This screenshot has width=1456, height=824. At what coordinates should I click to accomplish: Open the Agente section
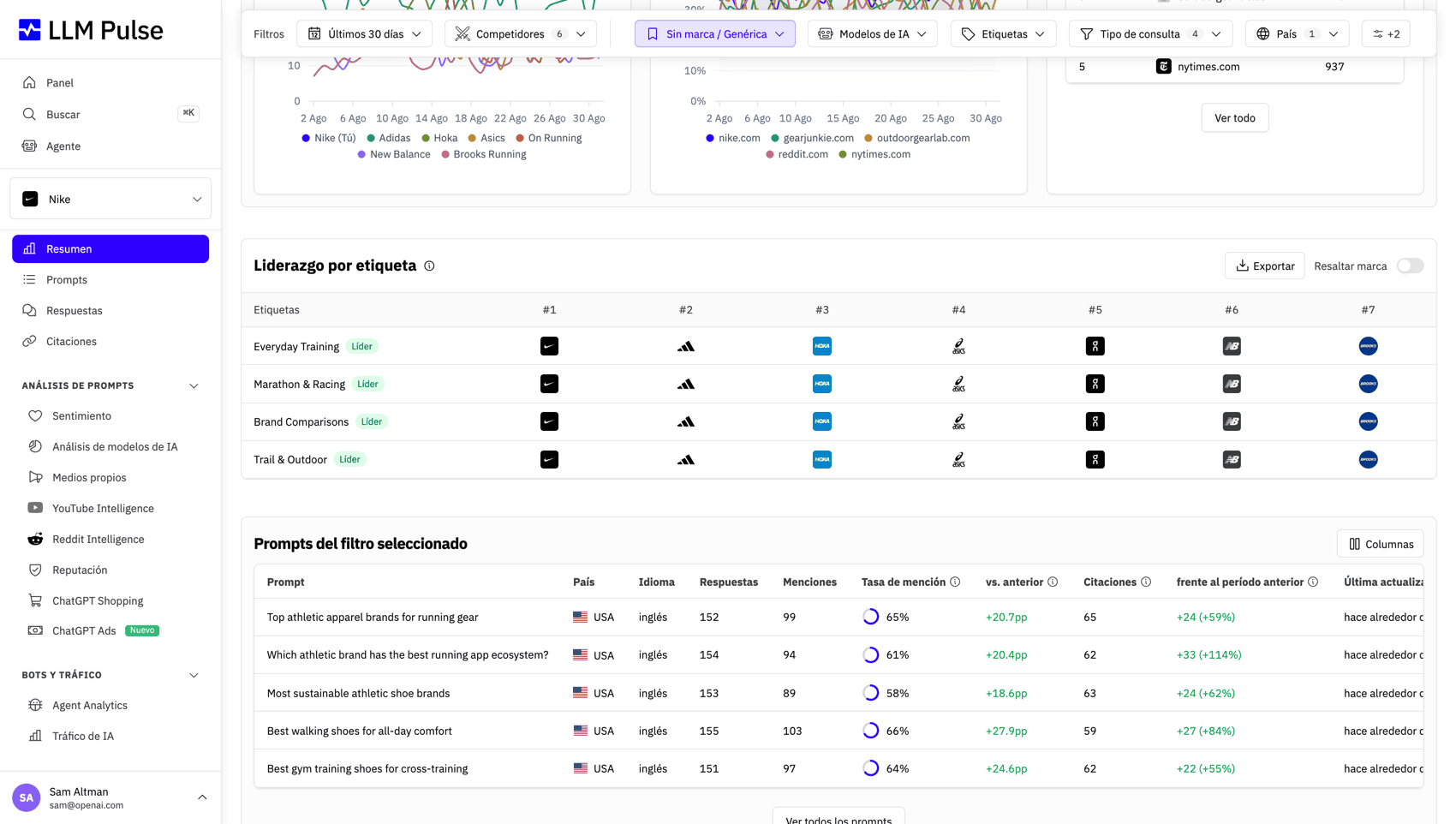[110, 146]
